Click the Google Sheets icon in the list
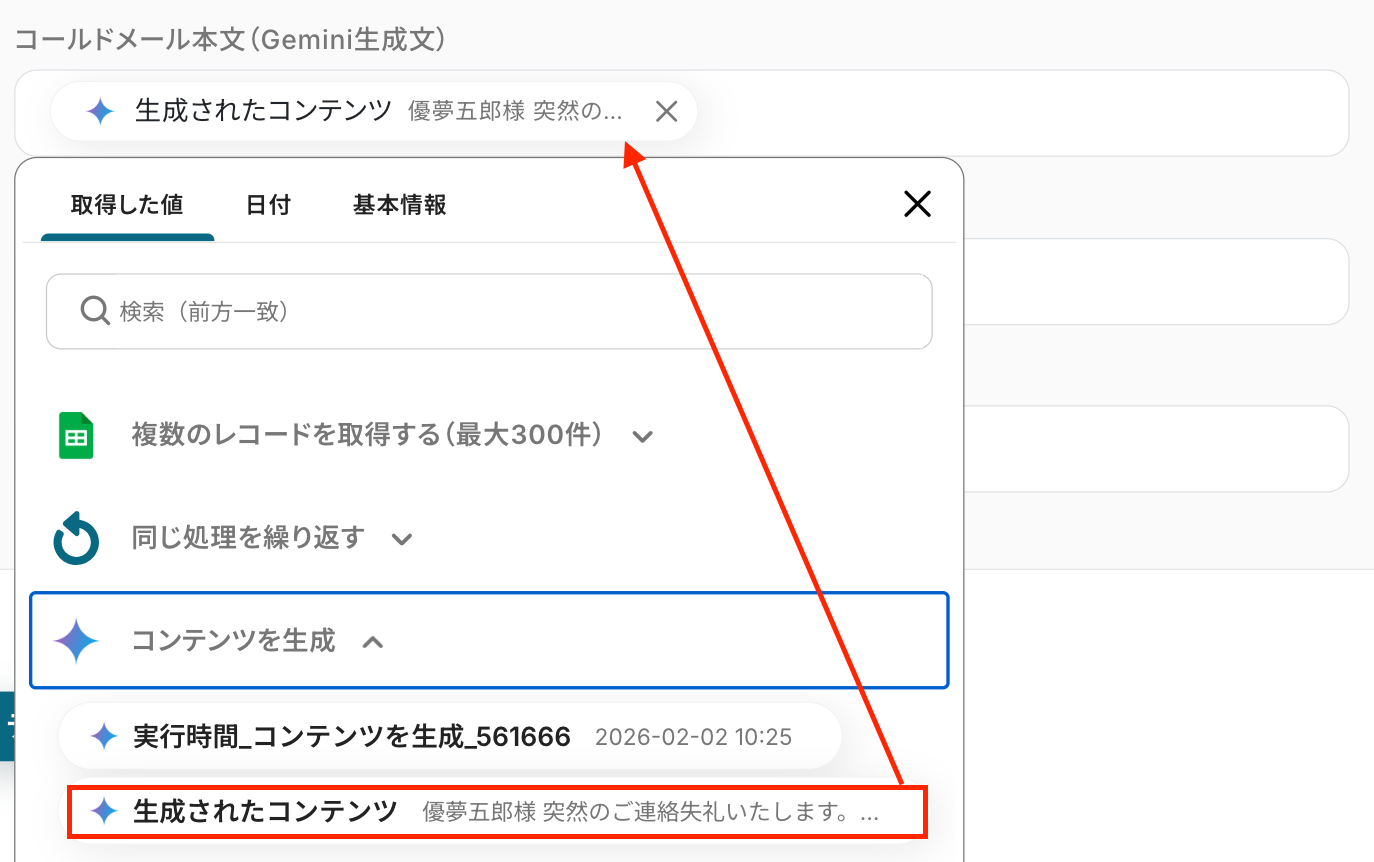1374x862 pixels. 76,436
